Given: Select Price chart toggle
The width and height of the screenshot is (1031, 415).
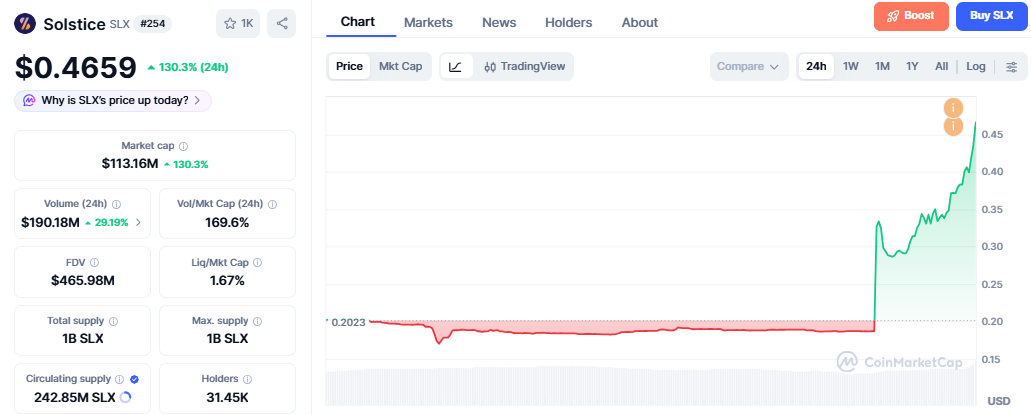Looking at the screenshot, I should [349, 66].
